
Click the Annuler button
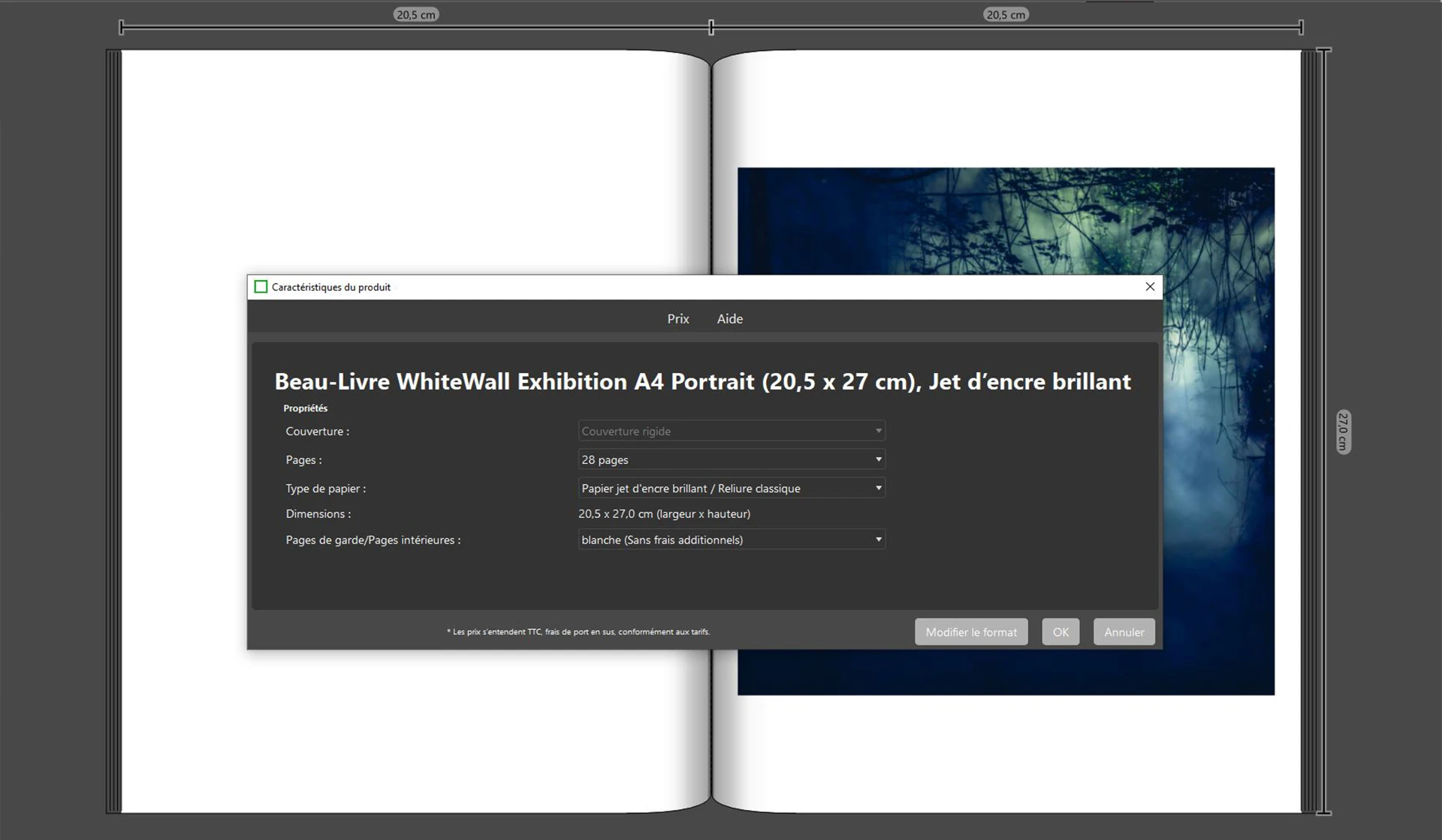click(1124, 632)
